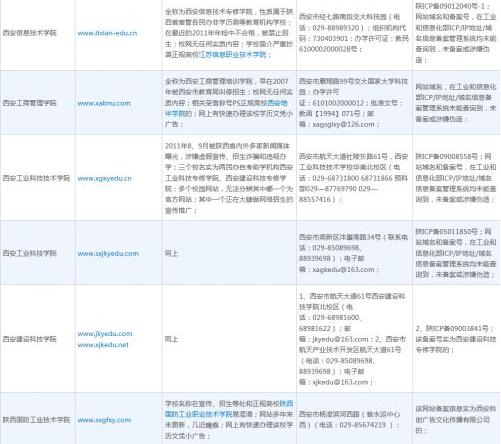Click the description starting 2011年8、9月

(229, 178)
